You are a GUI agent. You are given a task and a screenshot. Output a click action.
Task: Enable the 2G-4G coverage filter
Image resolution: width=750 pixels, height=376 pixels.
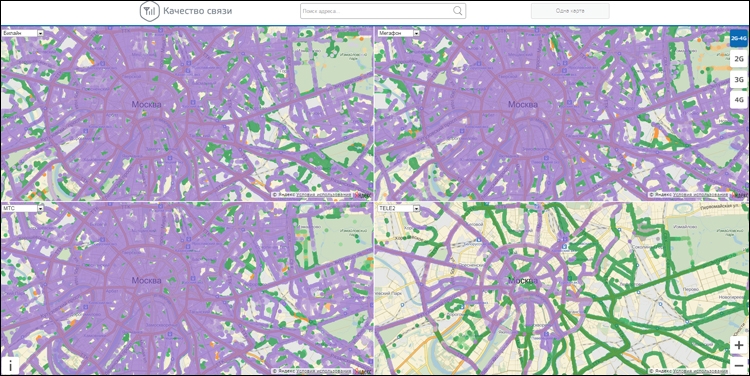pos(739,38)
